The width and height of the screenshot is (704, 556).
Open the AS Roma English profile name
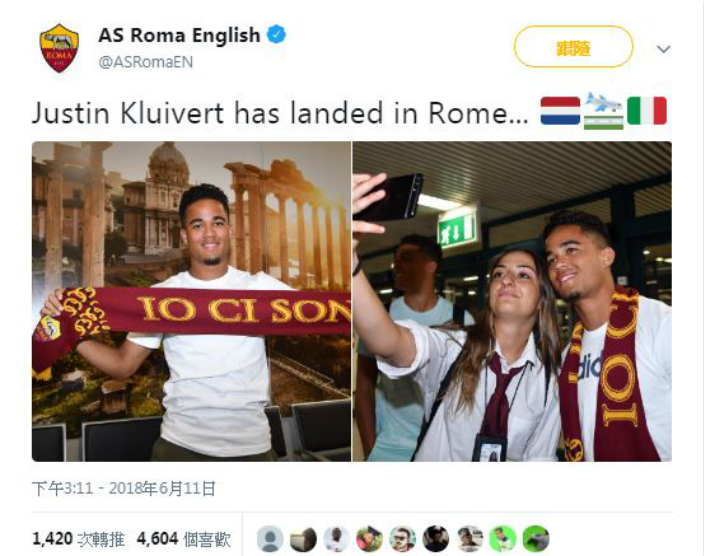click(x=179, y=35)
